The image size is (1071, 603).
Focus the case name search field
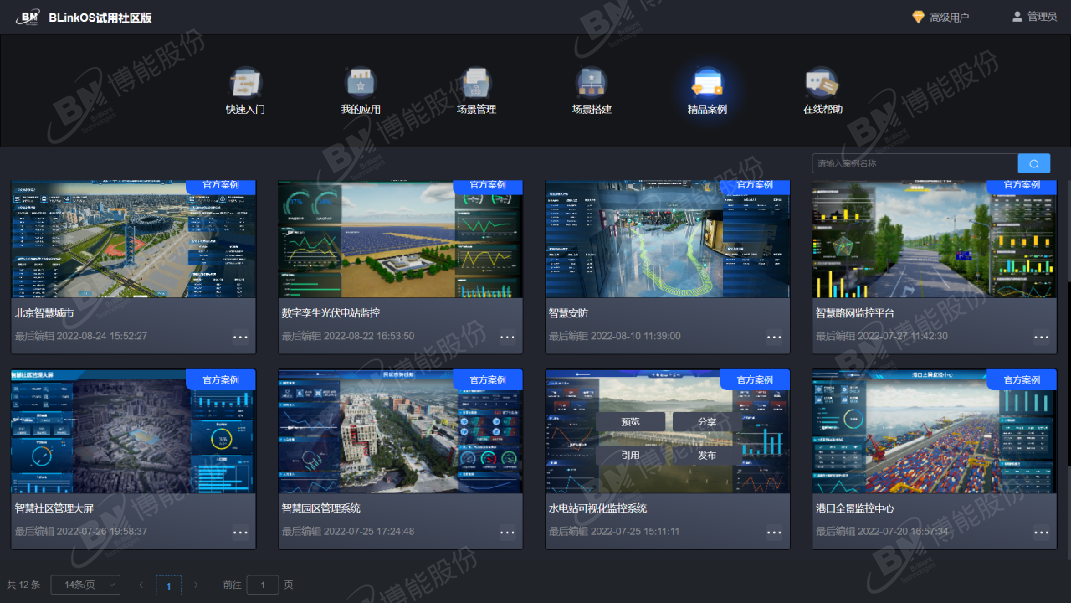click(x=913, y=164)
